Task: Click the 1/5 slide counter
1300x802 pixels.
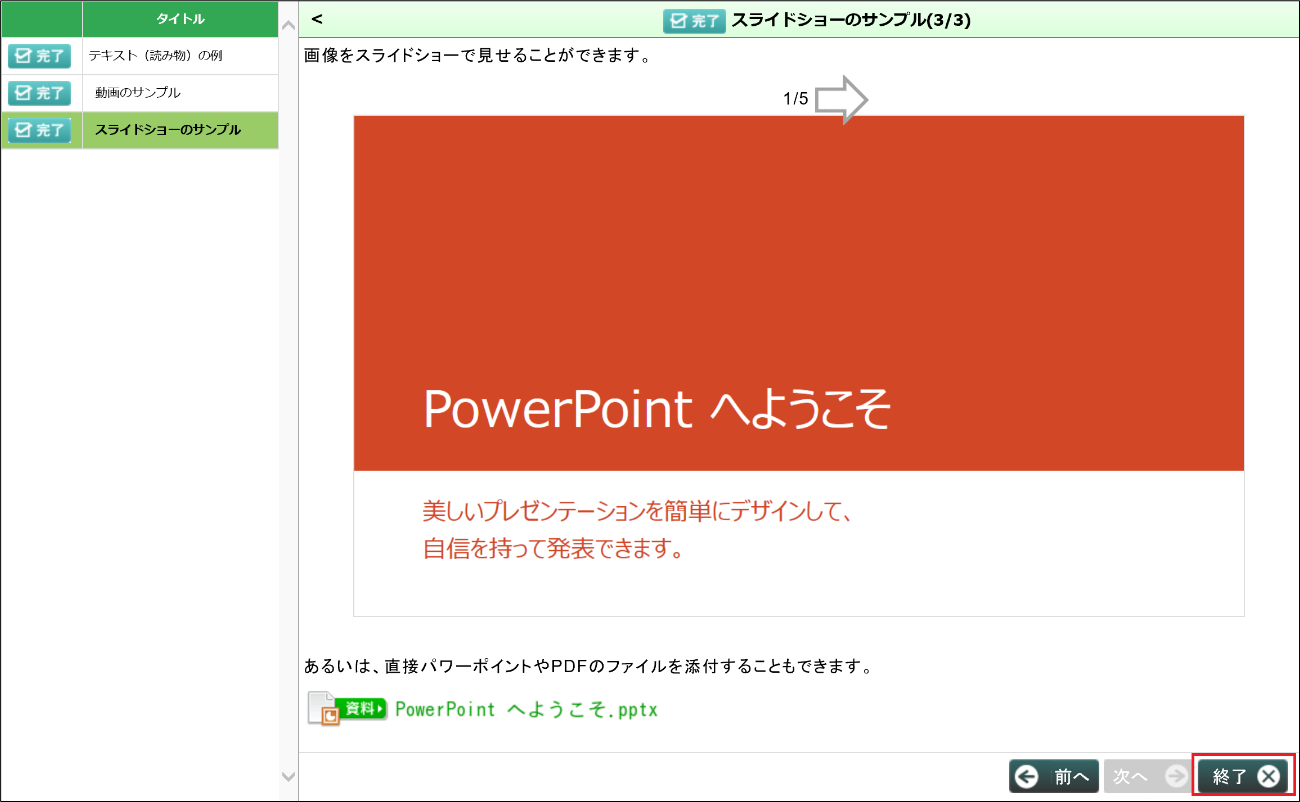Action: pyautogui.click(x=796, y=99)
